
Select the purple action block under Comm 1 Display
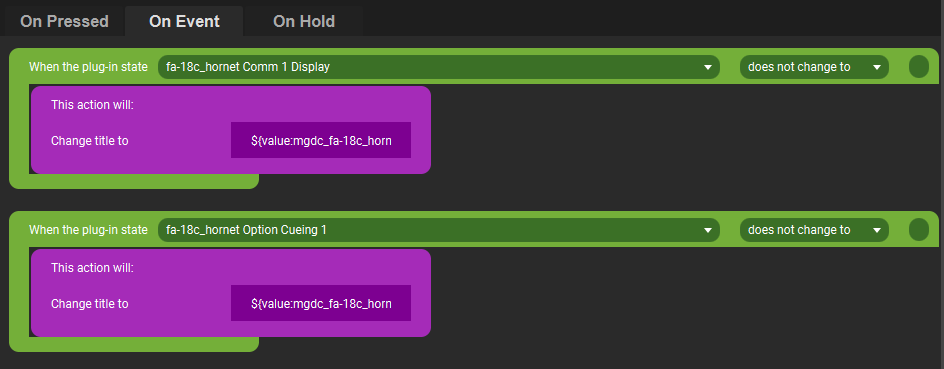click(x=231, y=130)
